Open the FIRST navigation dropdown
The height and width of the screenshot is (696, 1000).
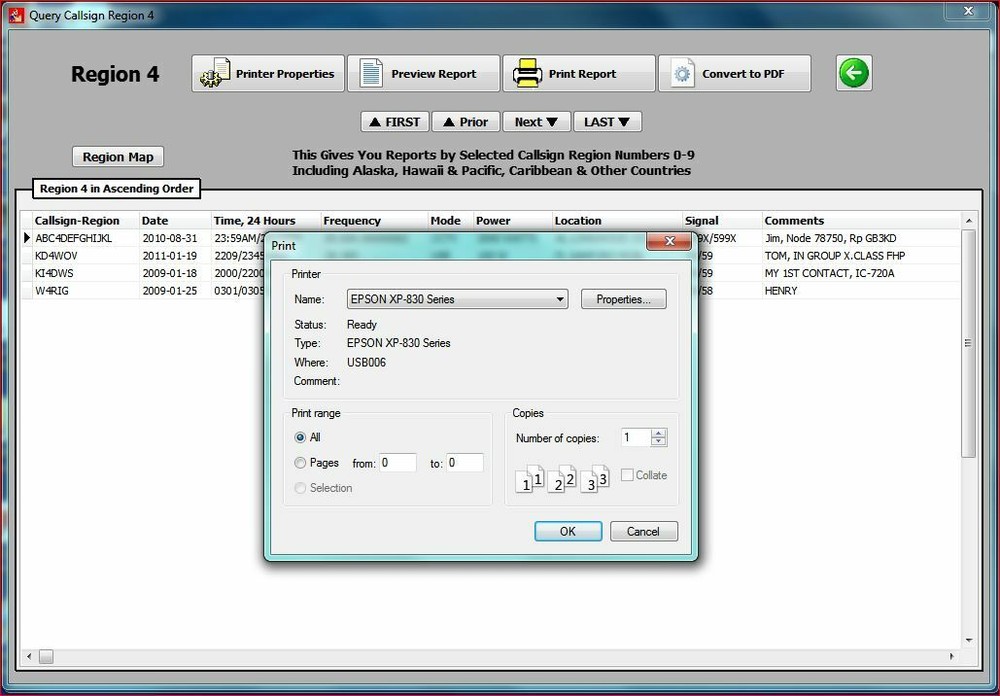(x=394, y=121)
